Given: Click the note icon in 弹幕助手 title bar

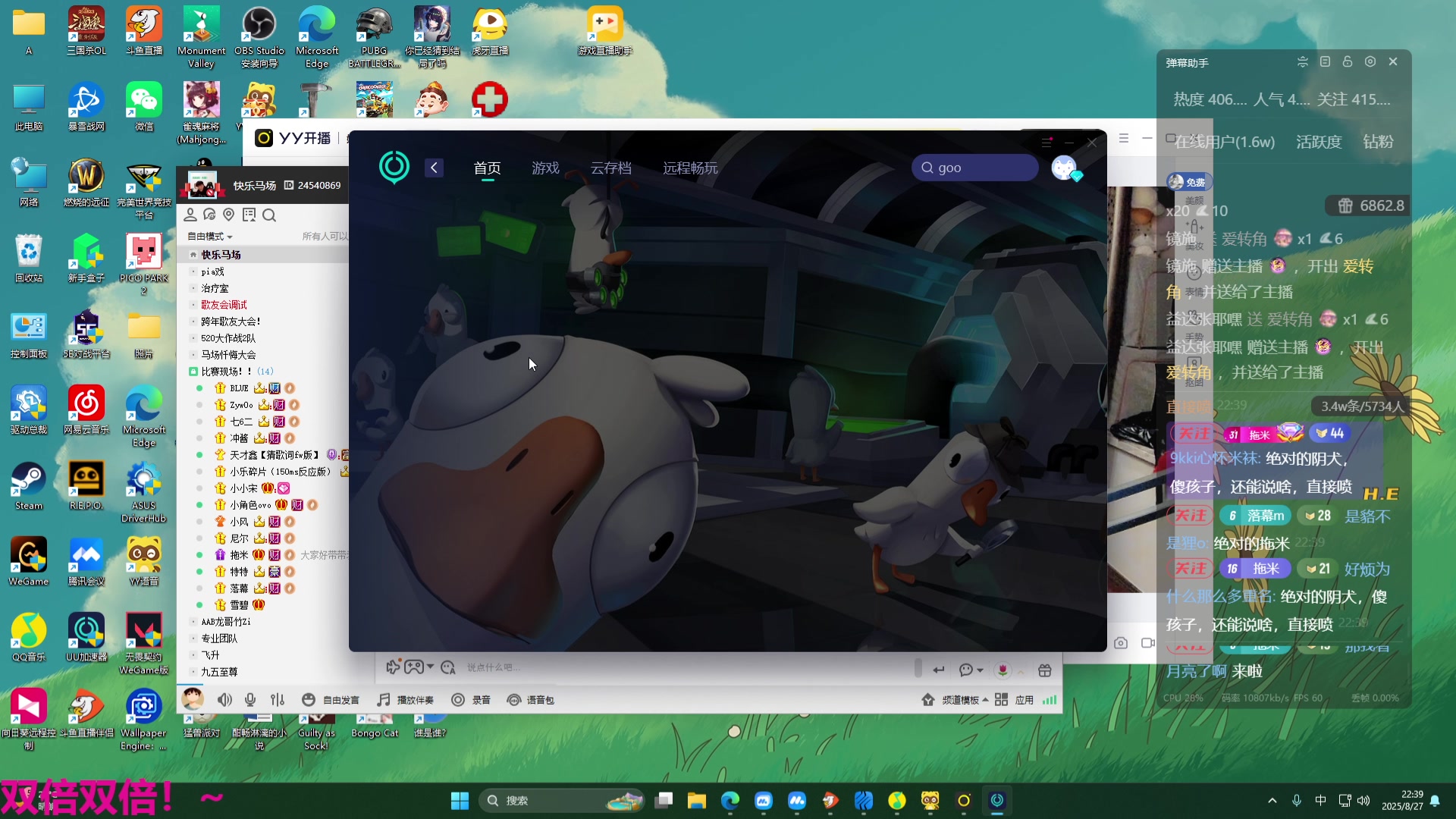Looking at the screenshot, I should tap(1325, 62).
